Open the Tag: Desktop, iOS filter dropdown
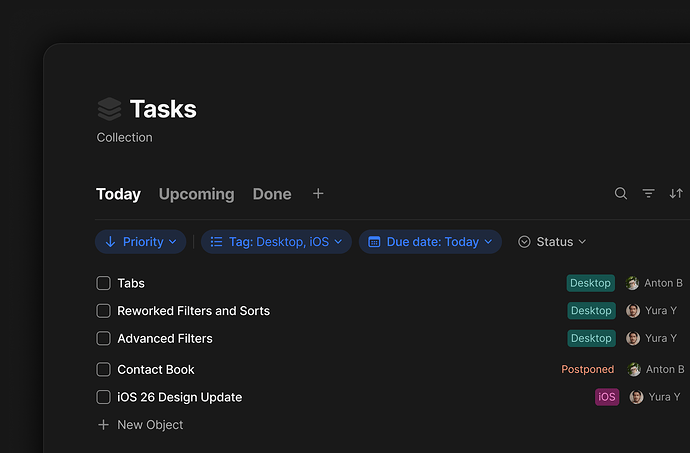 (276, 242)
